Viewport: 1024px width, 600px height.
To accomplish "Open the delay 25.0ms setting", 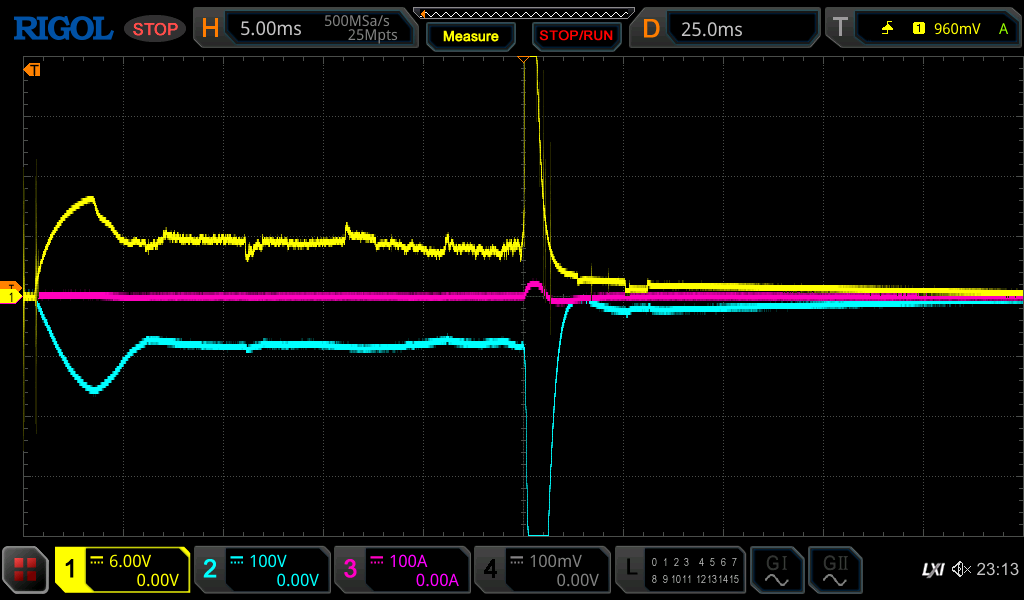I will [727, 29].
